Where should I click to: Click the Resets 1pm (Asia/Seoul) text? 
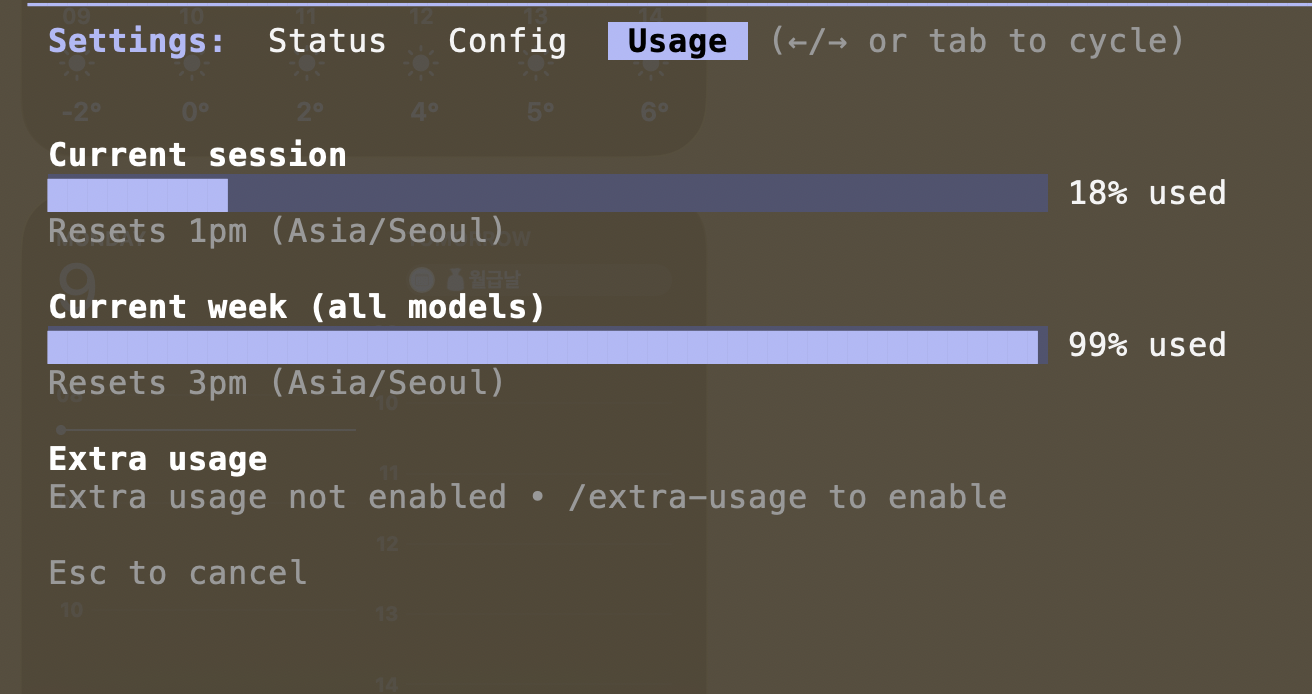click(x=277, y=231)
